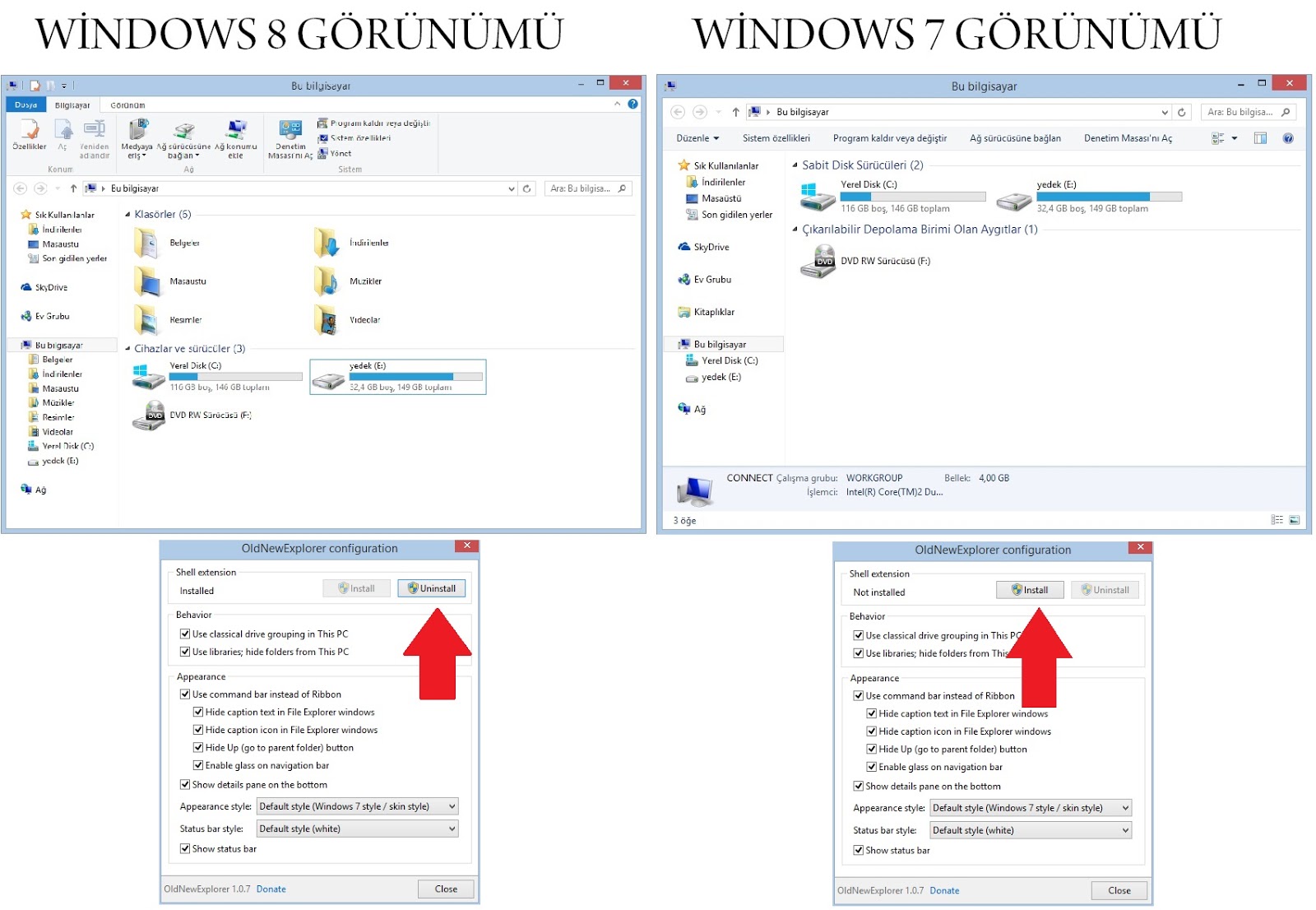Screen dimensions: 1316x910
Task: Open Status bar style dropdown in left dialog
Action: tap(358, 829)
